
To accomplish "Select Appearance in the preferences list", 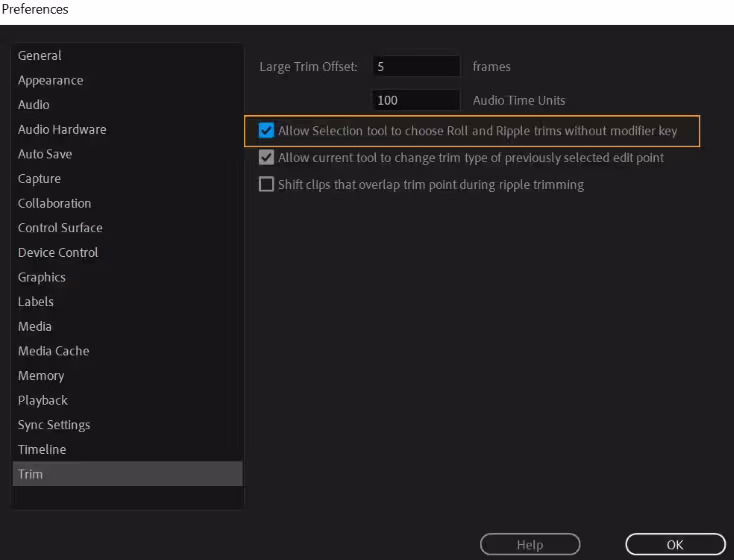I will [51, 81].
